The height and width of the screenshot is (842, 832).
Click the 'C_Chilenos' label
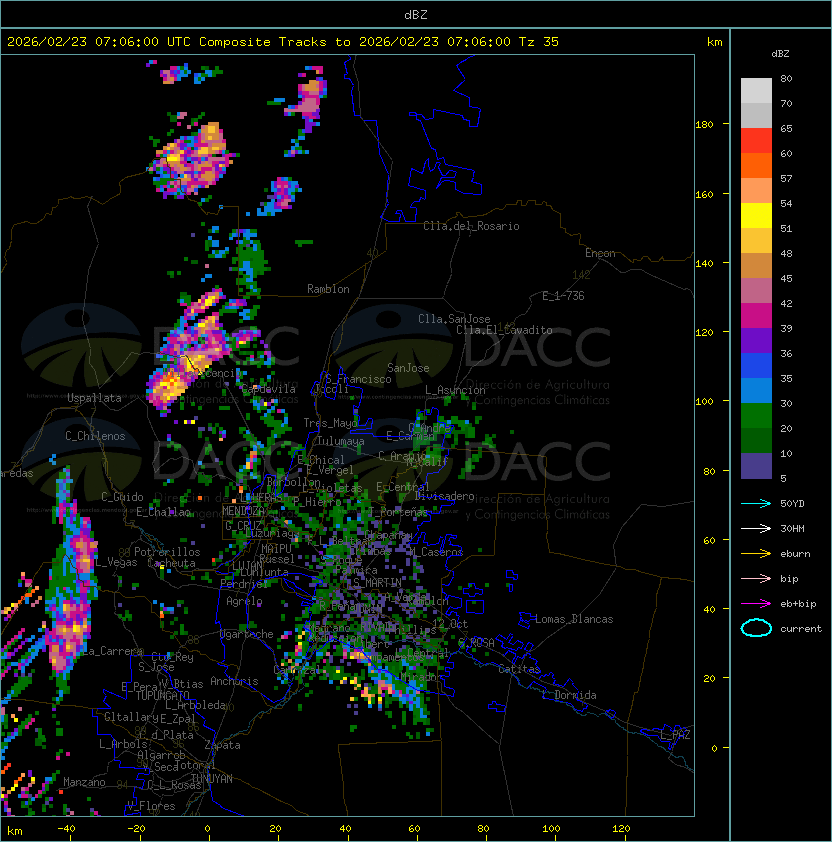95,436
